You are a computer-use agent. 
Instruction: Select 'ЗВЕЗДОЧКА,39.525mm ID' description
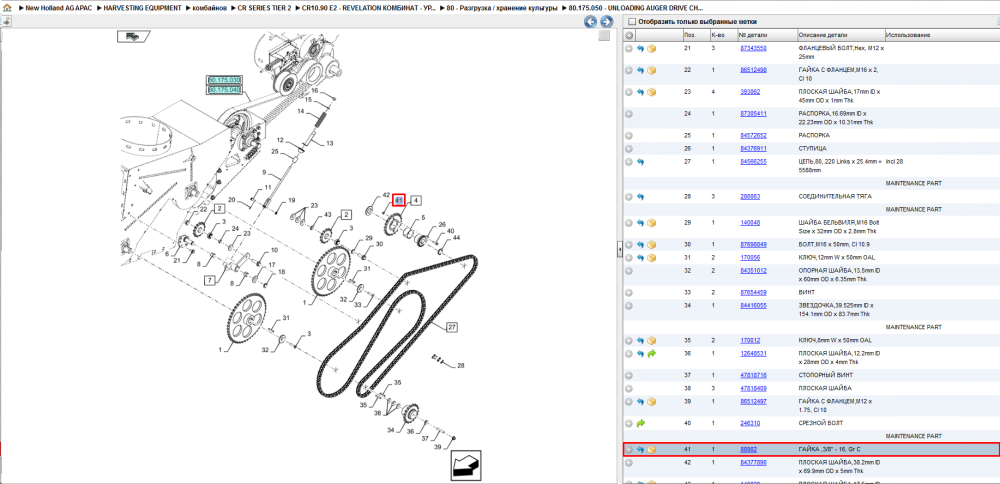[838, 305]
